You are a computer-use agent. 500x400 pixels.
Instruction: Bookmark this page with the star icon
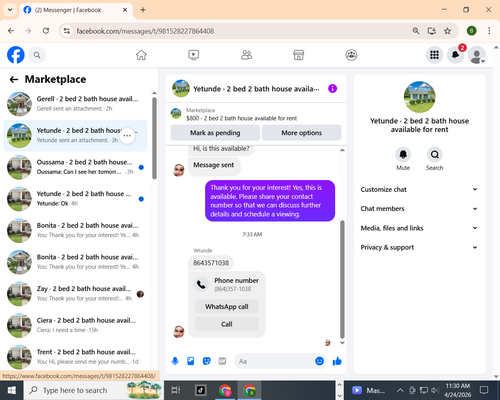(x=447, y=31)
